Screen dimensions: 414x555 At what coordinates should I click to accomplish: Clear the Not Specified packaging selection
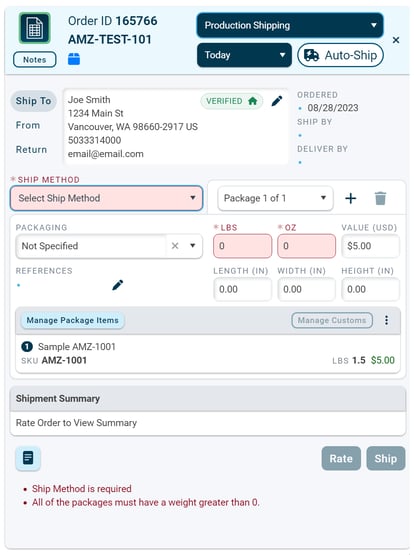(175, 246)
